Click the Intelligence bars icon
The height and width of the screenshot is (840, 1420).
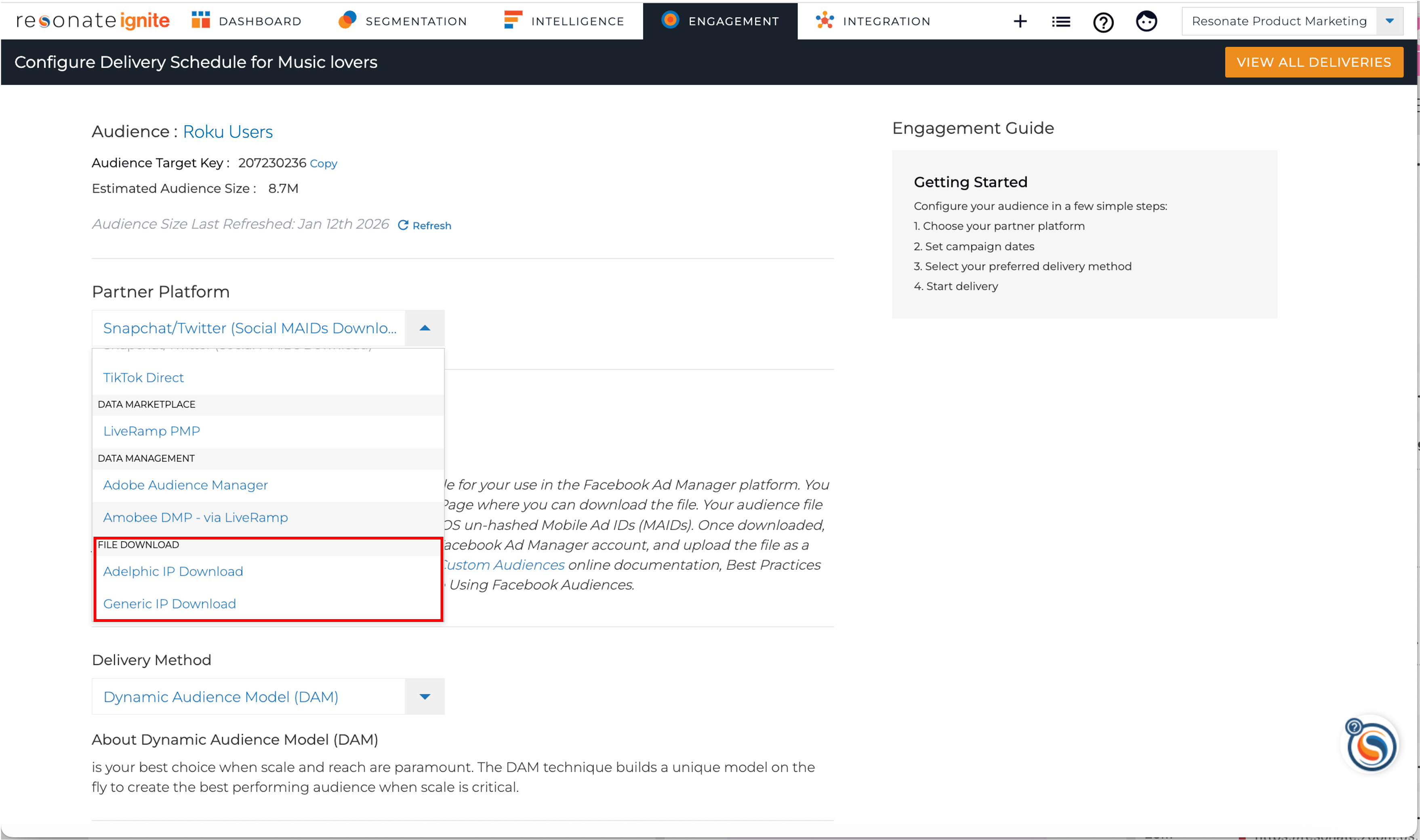[x=513, y=20]
